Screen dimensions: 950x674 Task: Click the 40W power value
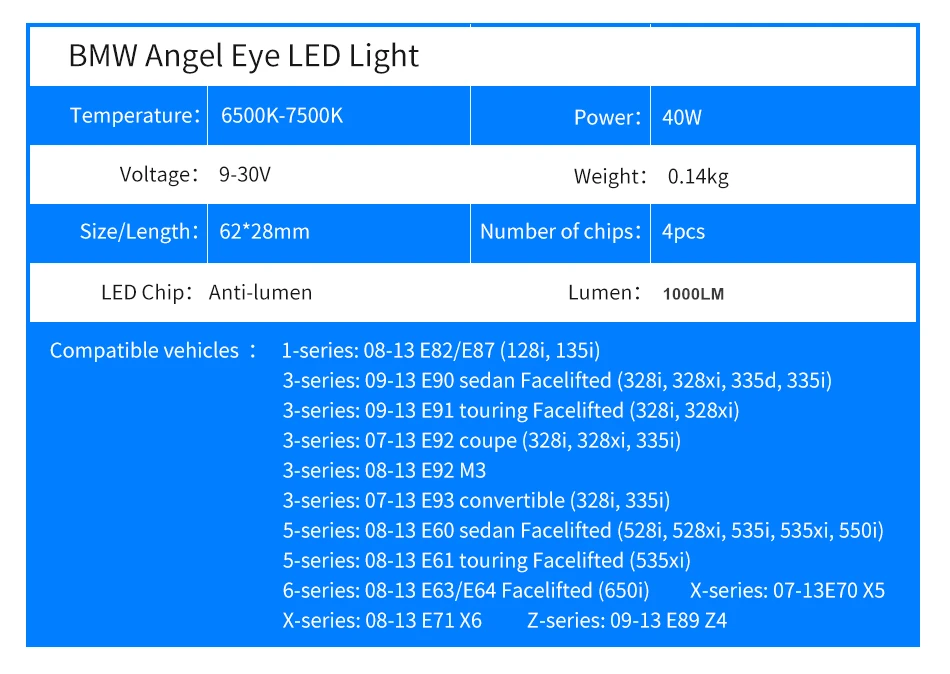[x=682, y=117]
